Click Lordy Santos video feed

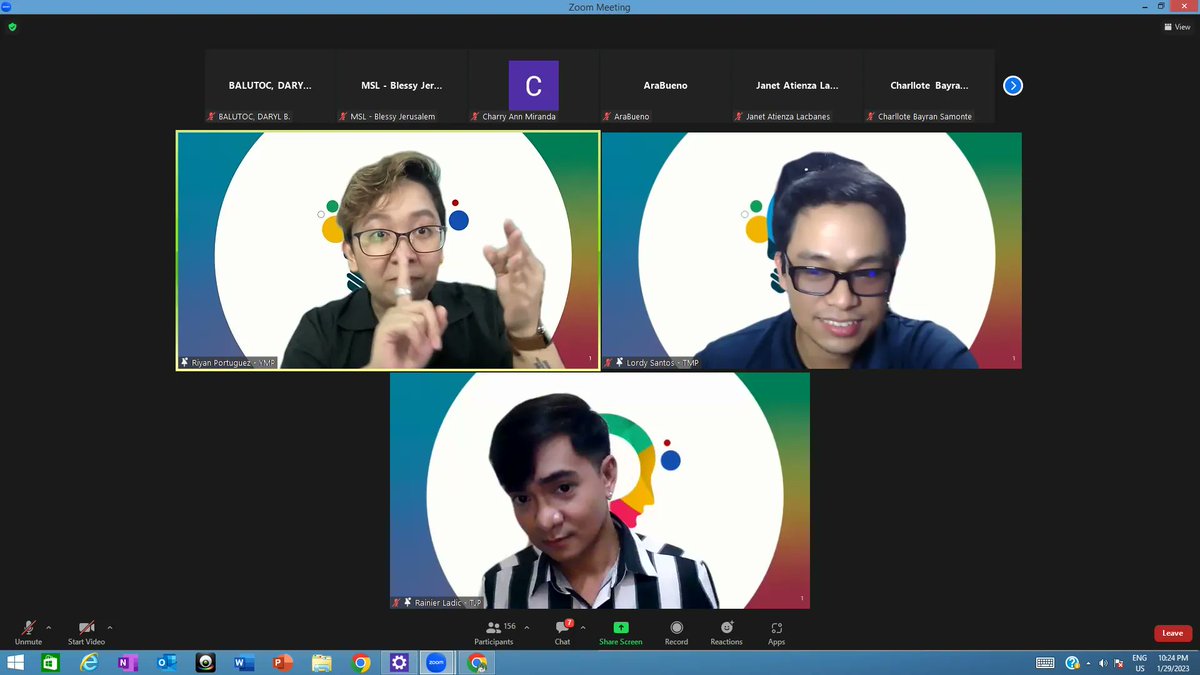pyautogui.click(x=812, y=251)
